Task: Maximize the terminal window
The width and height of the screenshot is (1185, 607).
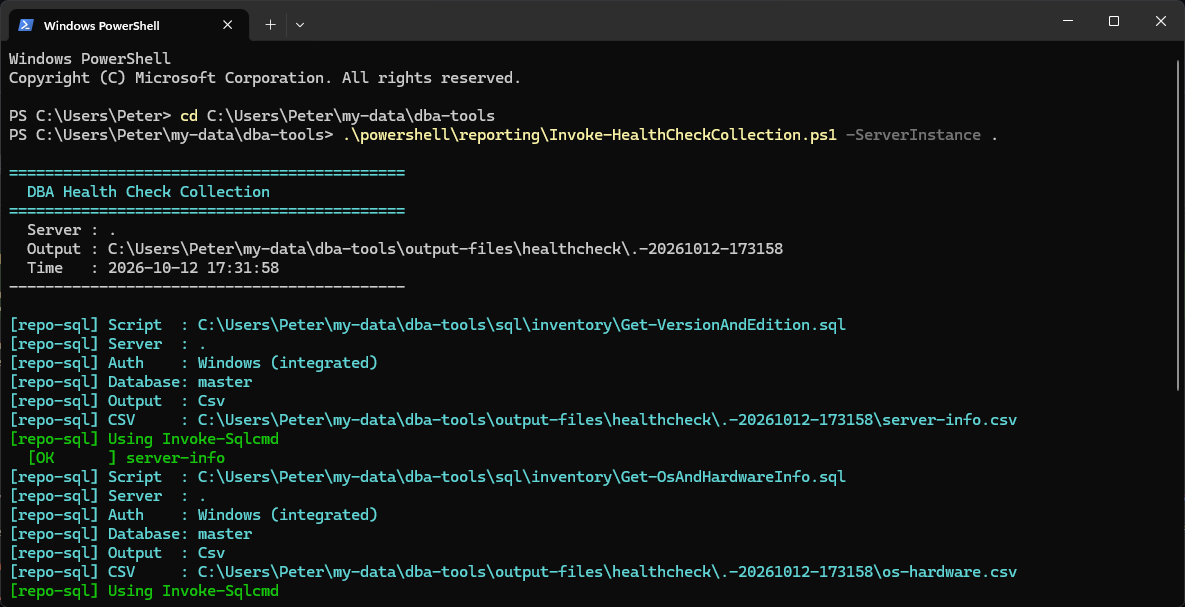Action: pyautogui.click(x=1113, y=21)
